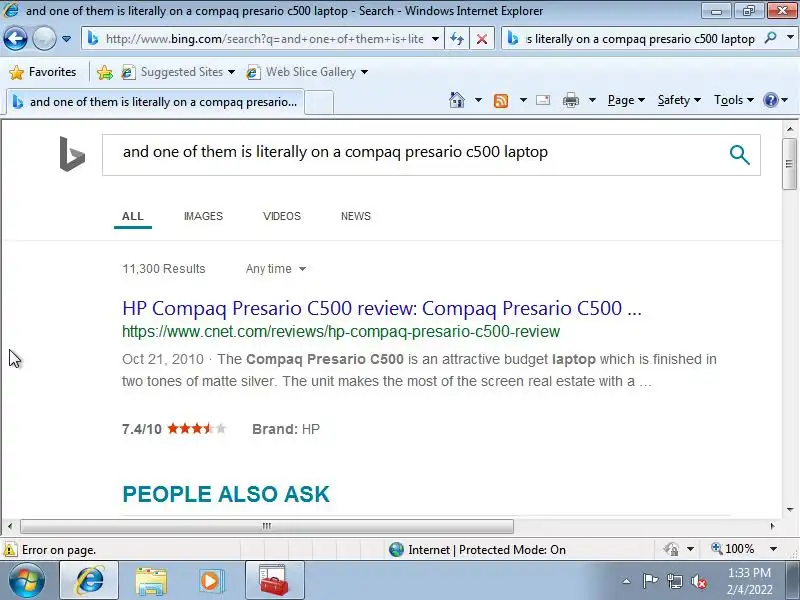Image resolution: width=800 pixels, height=600 pixels.
Task: Select the ALL results tab
Action: click(133, 216)
